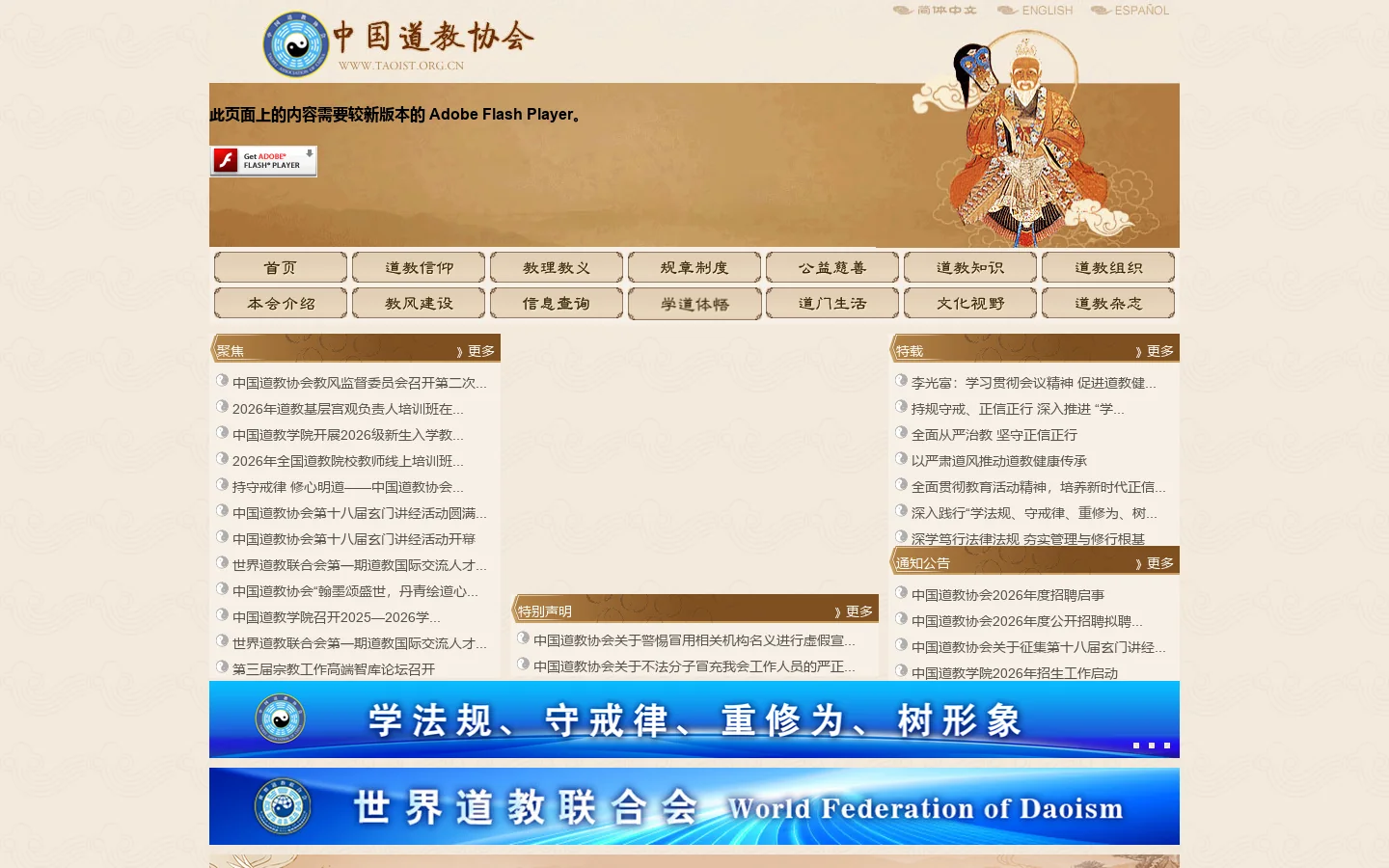Open article 中国道教学院召开2025—2026学
Screen dimensions: 1389x868
[x=336, y=617]
